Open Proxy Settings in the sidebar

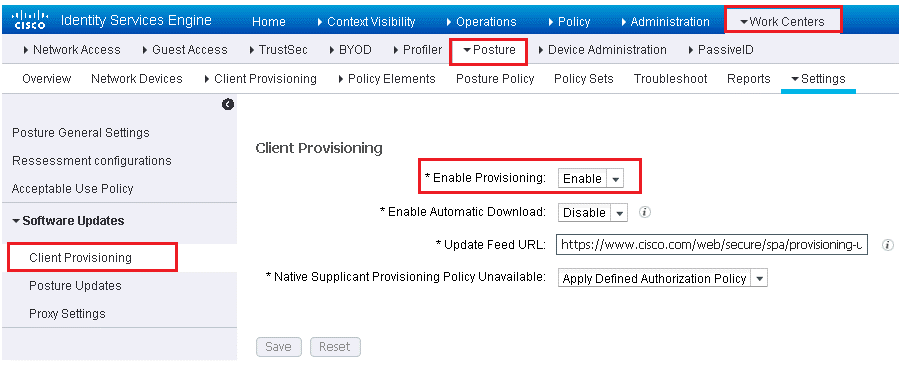point(67,313)
